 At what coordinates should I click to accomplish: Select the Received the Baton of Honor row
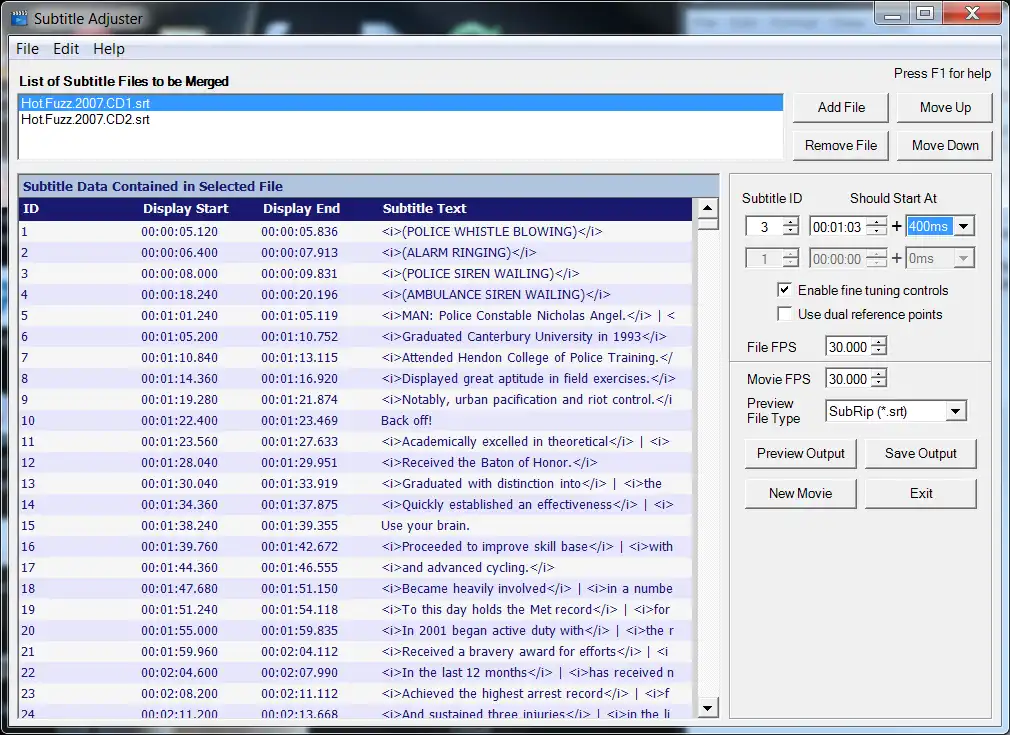(x=356, y=463)
